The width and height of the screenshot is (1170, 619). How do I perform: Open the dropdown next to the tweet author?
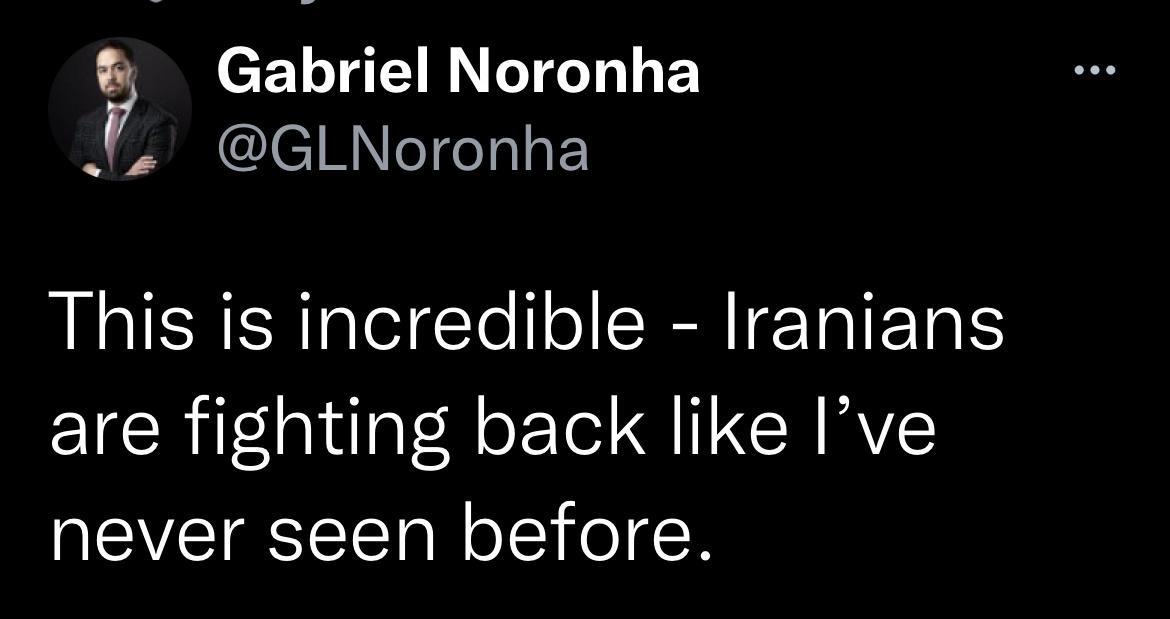point(1094,68)
